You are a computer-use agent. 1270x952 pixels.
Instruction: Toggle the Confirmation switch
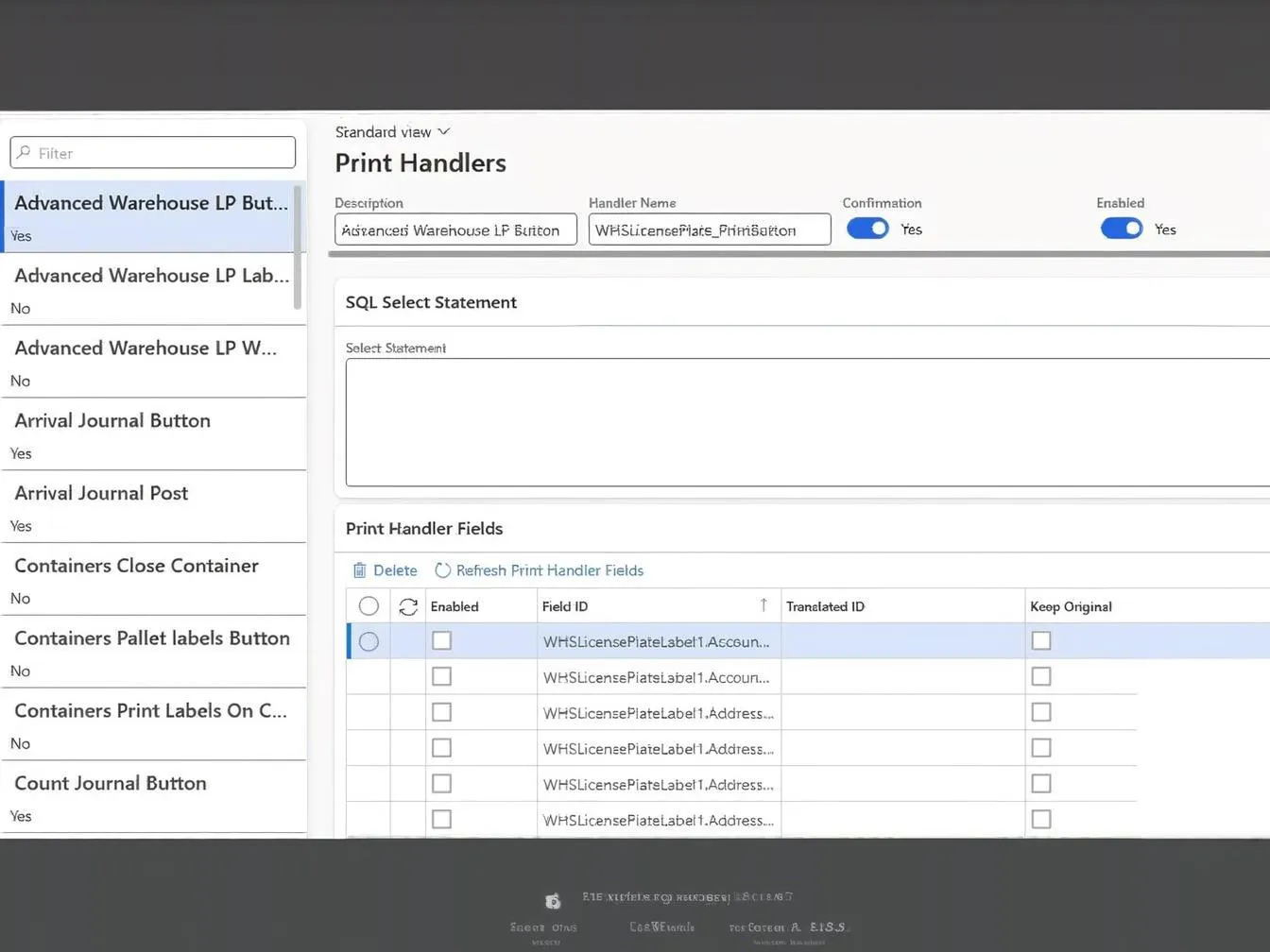point(867,229)
